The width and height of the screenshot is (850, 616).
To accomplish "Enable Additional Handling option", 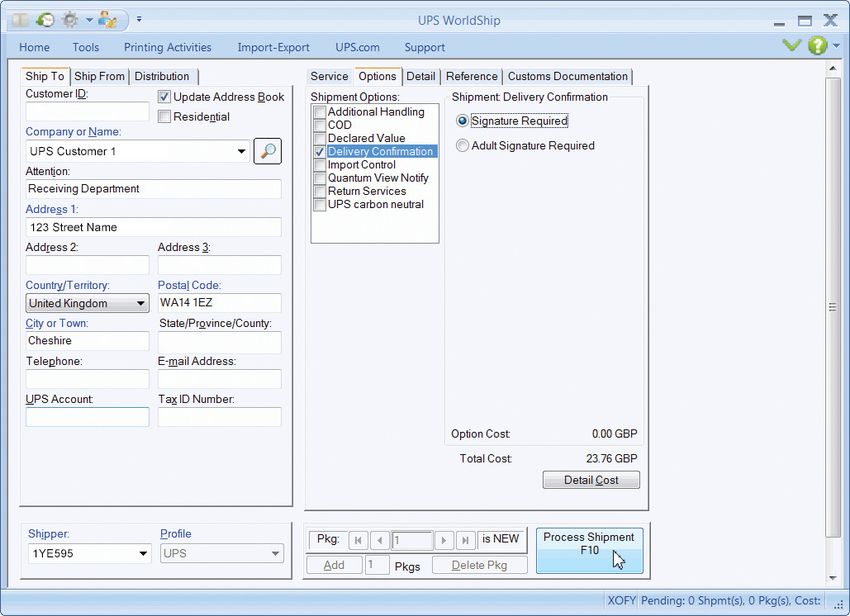I will 319,112.
